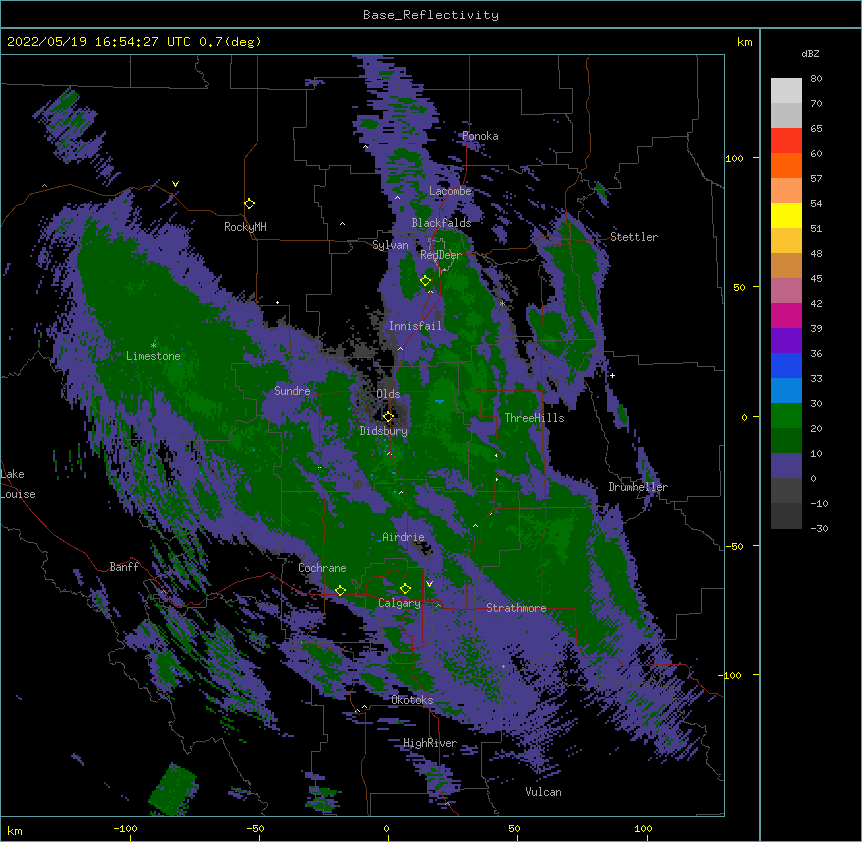Click the blue 36 dBZ legend swatch
This screenshot has width=862, height=842.
coord(786,365)
